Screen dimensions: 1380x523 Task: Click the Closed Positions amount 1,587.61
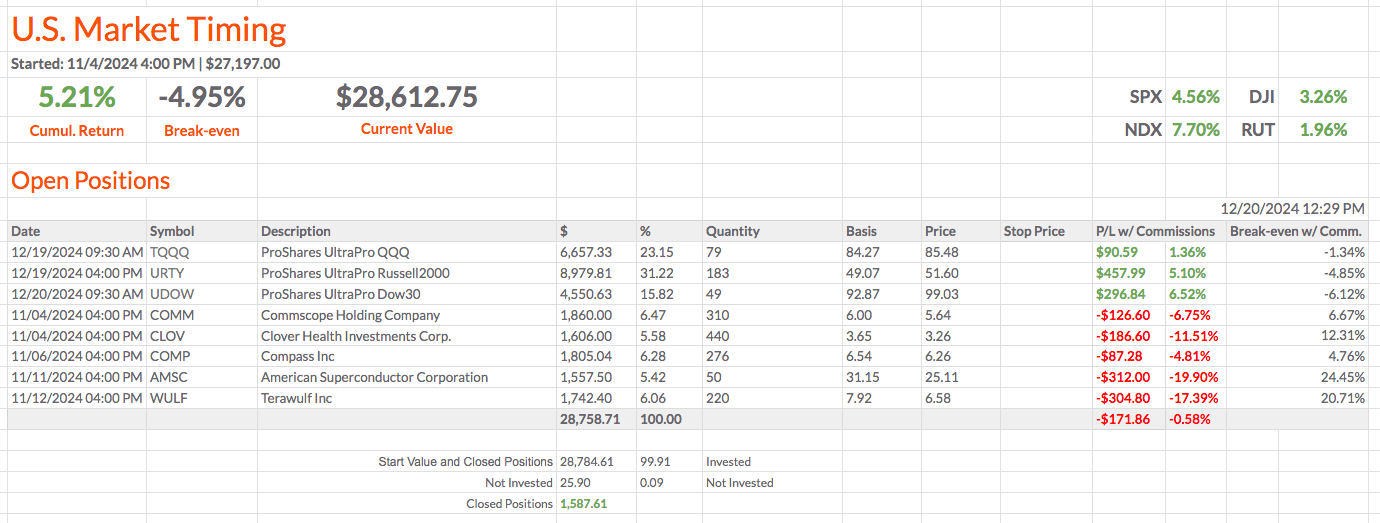(x=583, y=504)
